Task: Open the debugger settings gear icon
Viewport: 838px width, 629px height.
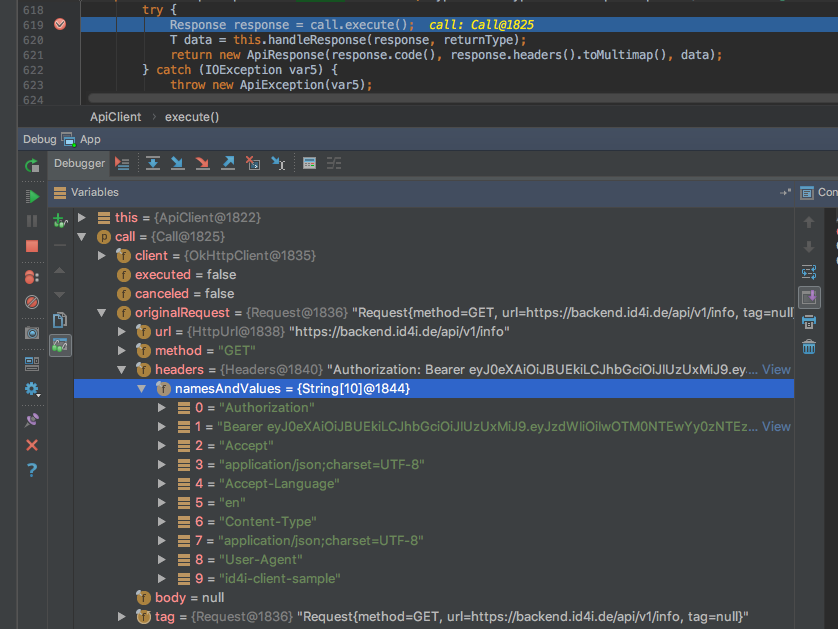Action: tap(32, 389)
